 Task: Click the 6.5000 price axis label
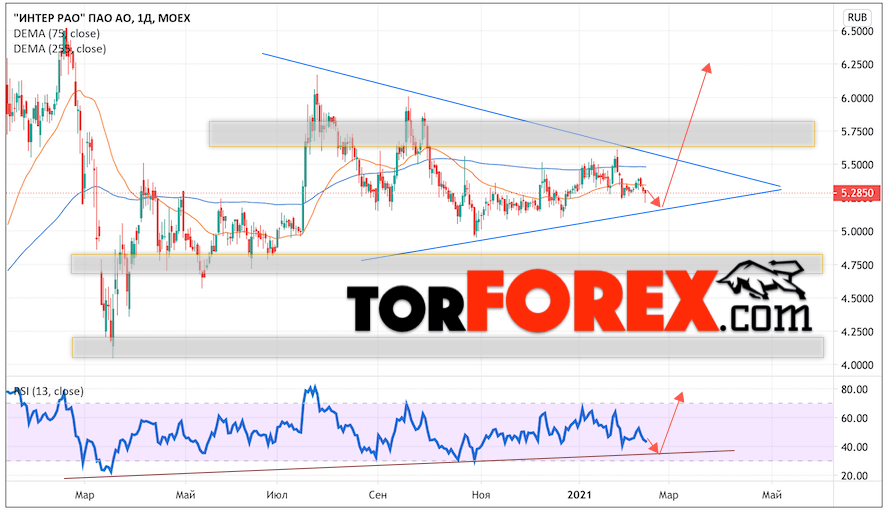pyautogui.click(x=857, y=32)
